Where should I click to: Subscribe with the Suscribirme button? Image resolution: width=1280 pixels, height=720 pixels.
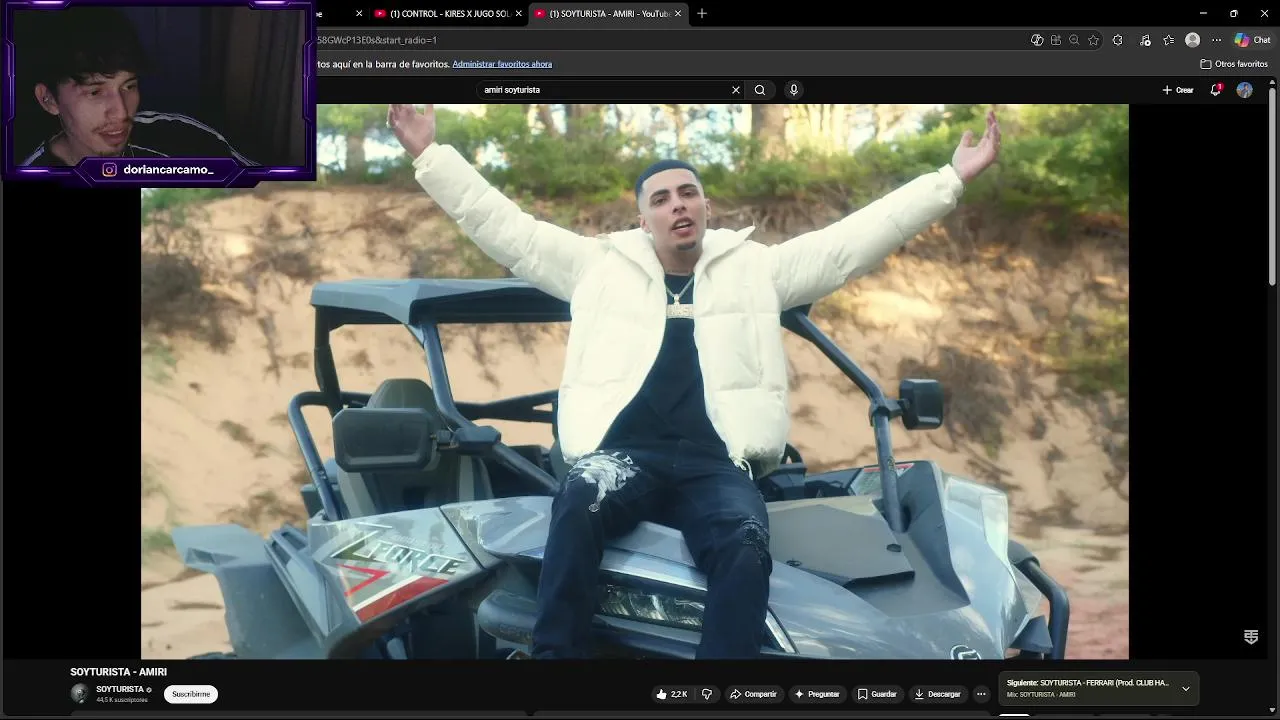tap(191, 694)
